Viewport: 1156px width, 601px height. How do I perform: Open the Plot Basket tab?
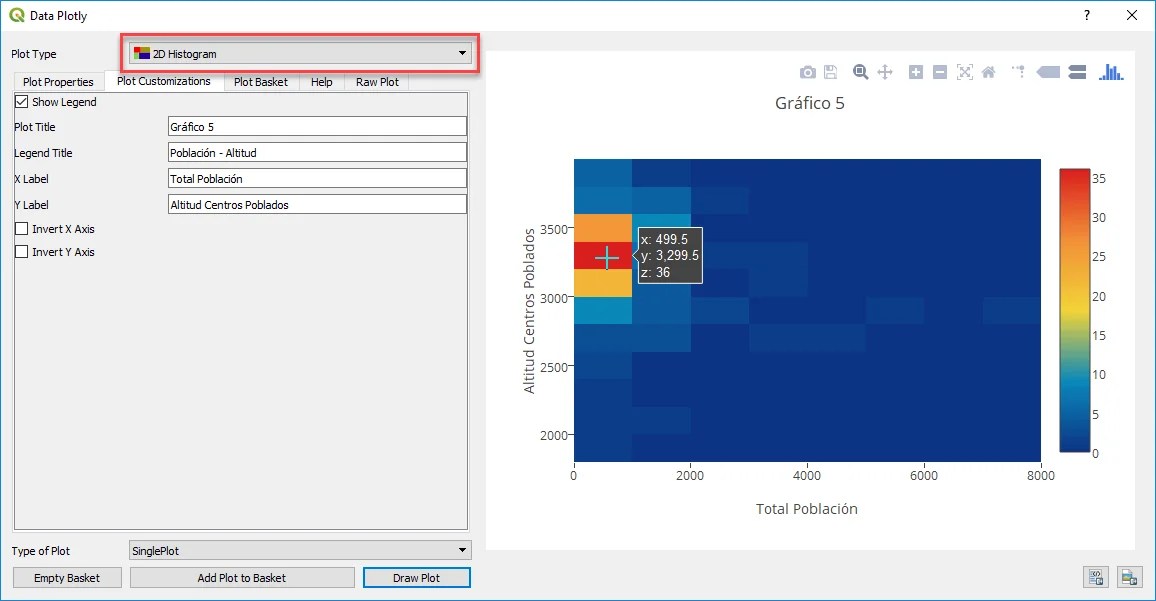click(x=261, y=82)
